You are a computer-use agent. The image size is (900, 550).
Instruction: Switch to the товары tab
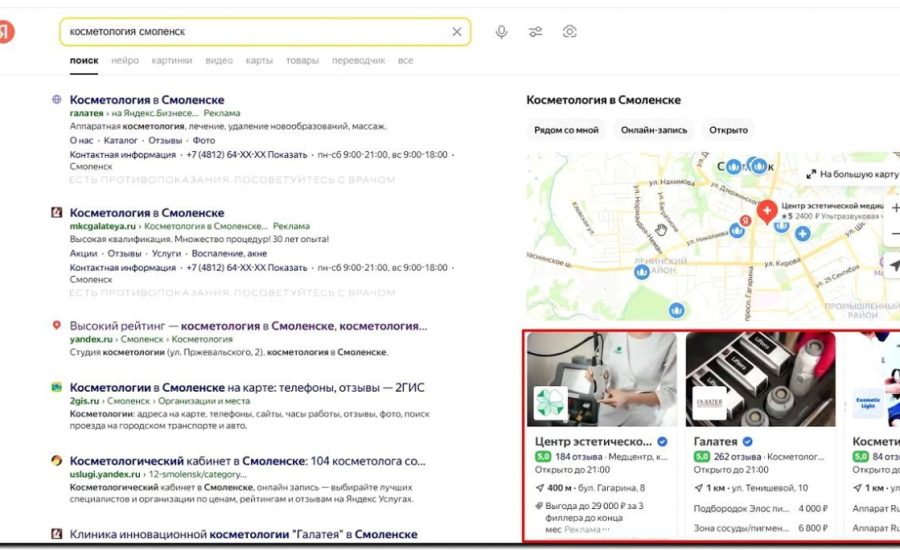302,60
